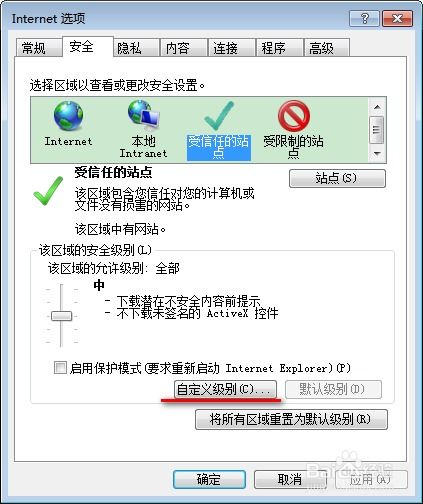Switch to the 隐私 tab
423x504 pixels.
(129, 48)
